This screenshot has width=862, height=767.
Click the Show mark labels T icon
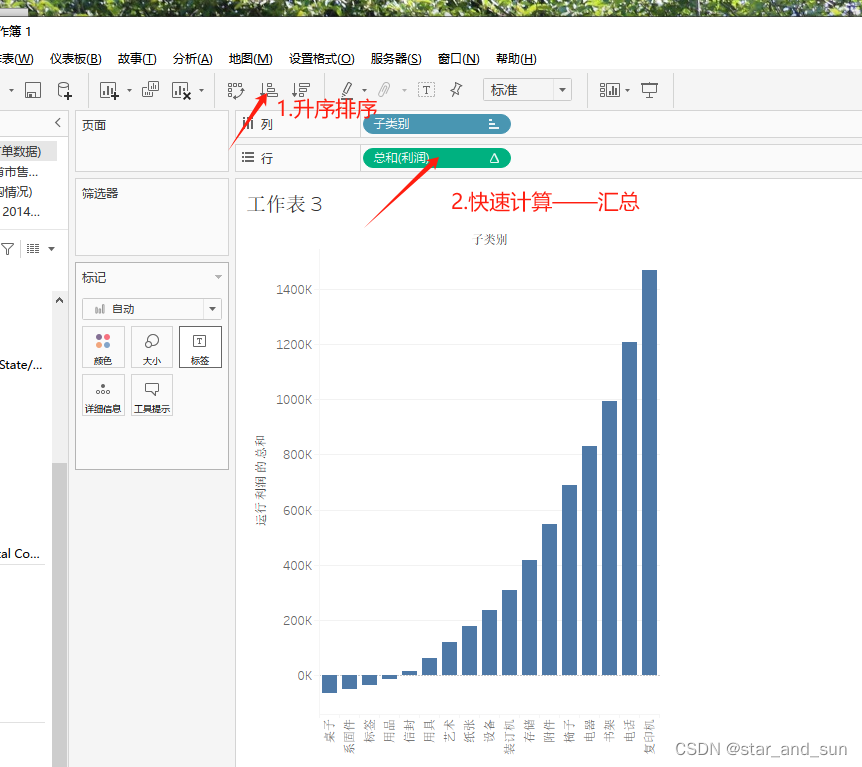[x=426, y=90]
